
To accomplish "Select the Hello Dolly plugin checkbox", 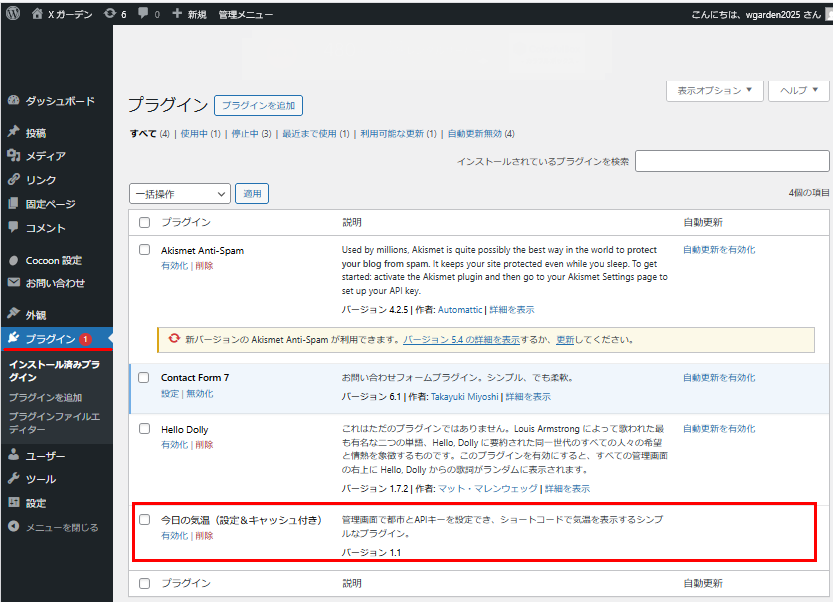I will (145, 429).
